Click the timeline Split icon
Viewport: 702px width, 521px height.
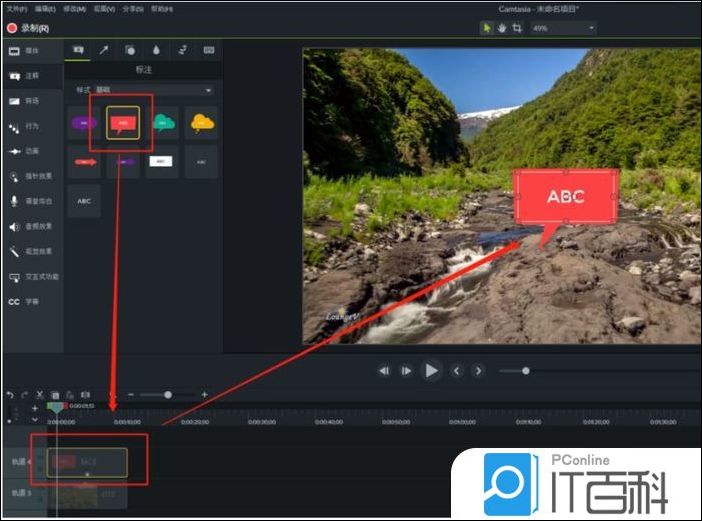(85, 395)
